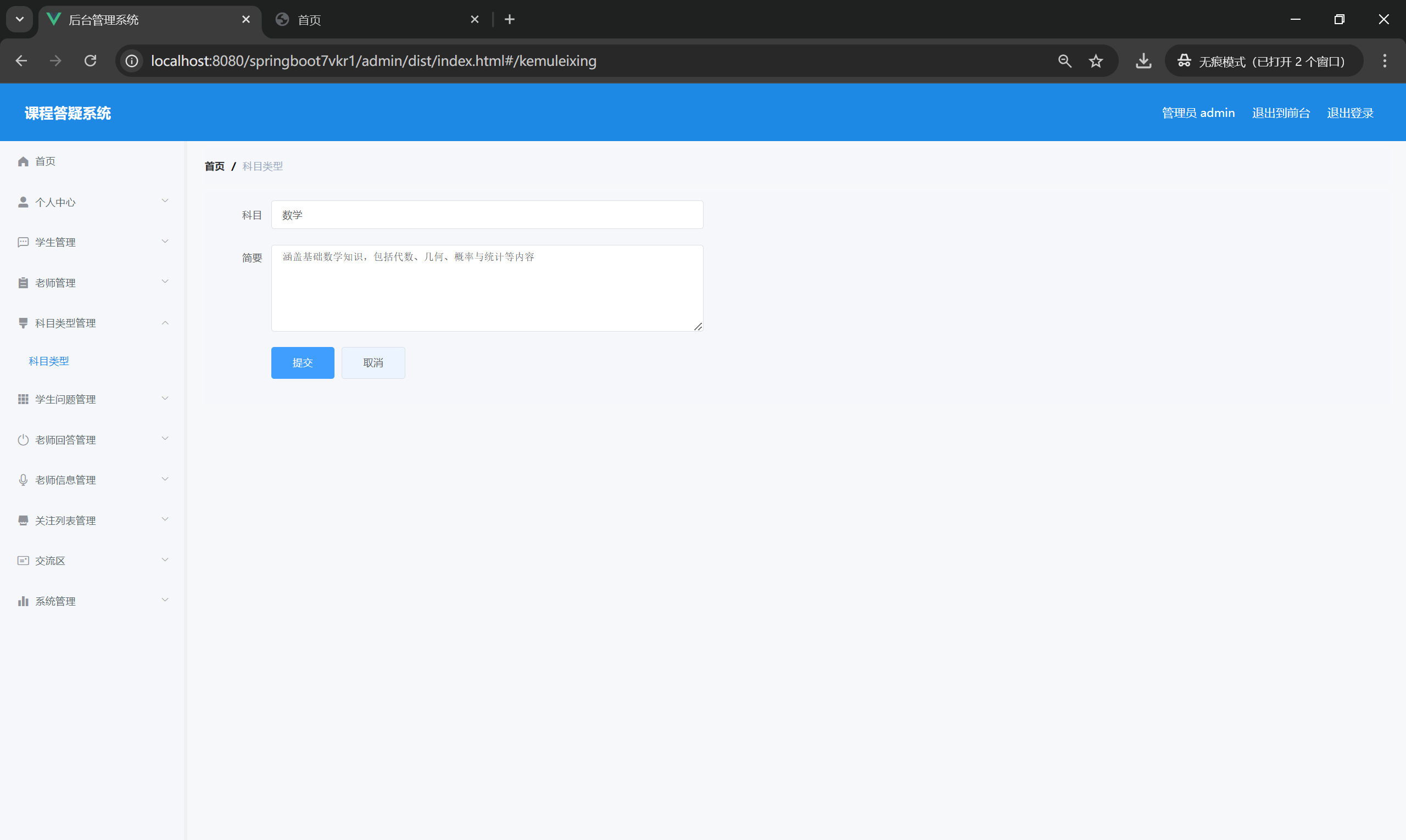This screenshot has width=1406, height=840.
Task: Click the person icon beside 个人中心
Action: coord(23,202)
